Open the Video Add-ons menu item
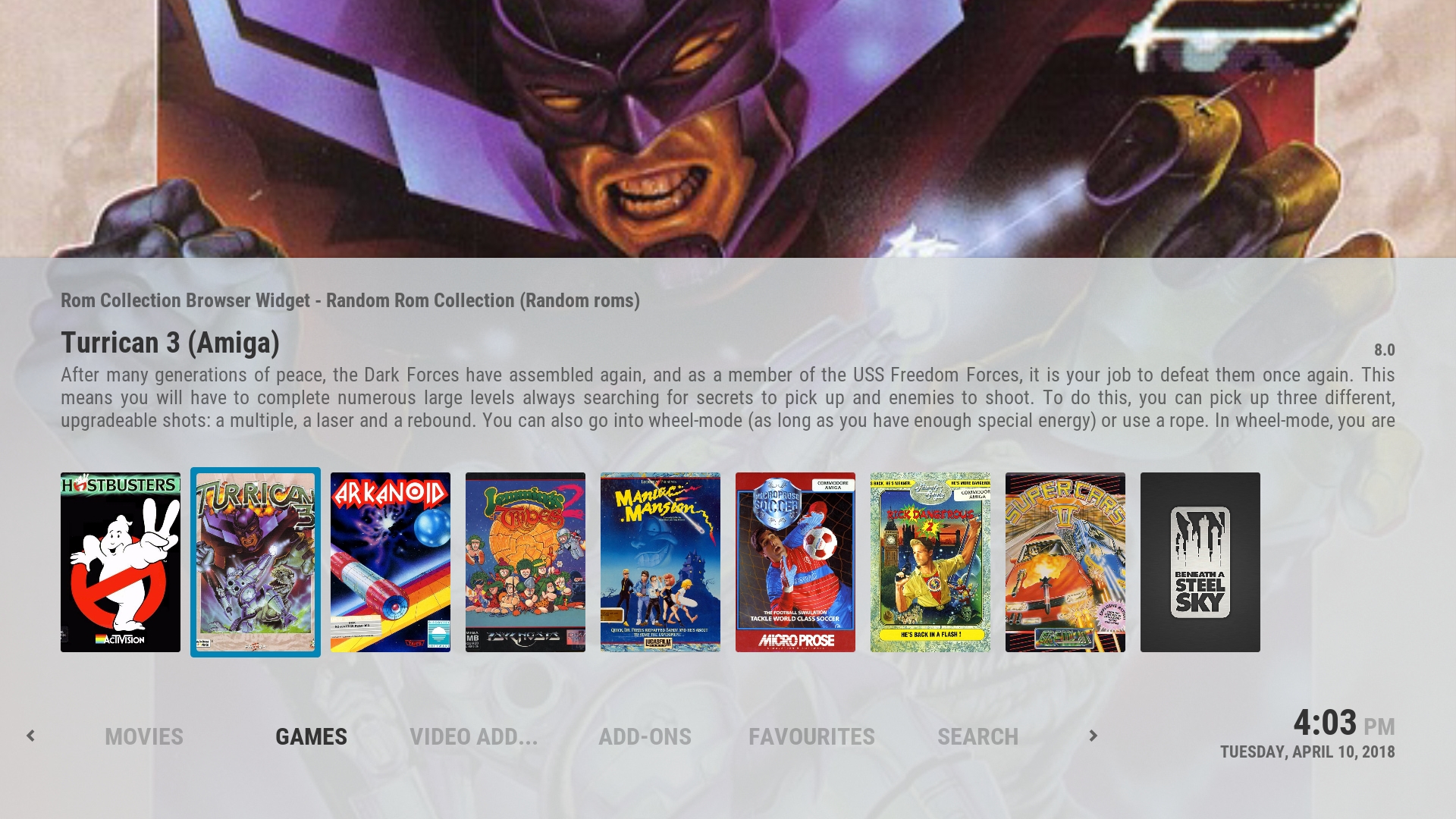The height and width of the screenshot is (819, 1456). pyautogui.click(x=474, y=736)
